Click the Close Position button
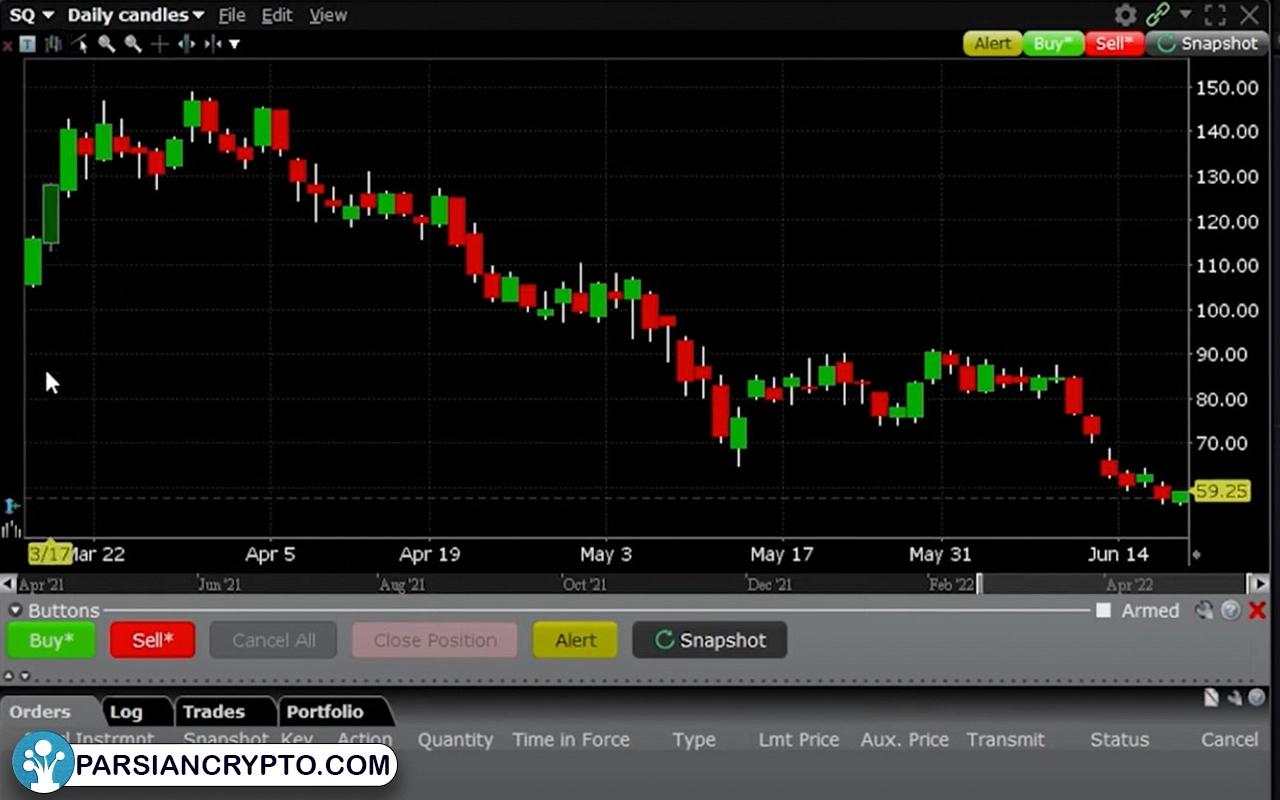 pos(435,640)
